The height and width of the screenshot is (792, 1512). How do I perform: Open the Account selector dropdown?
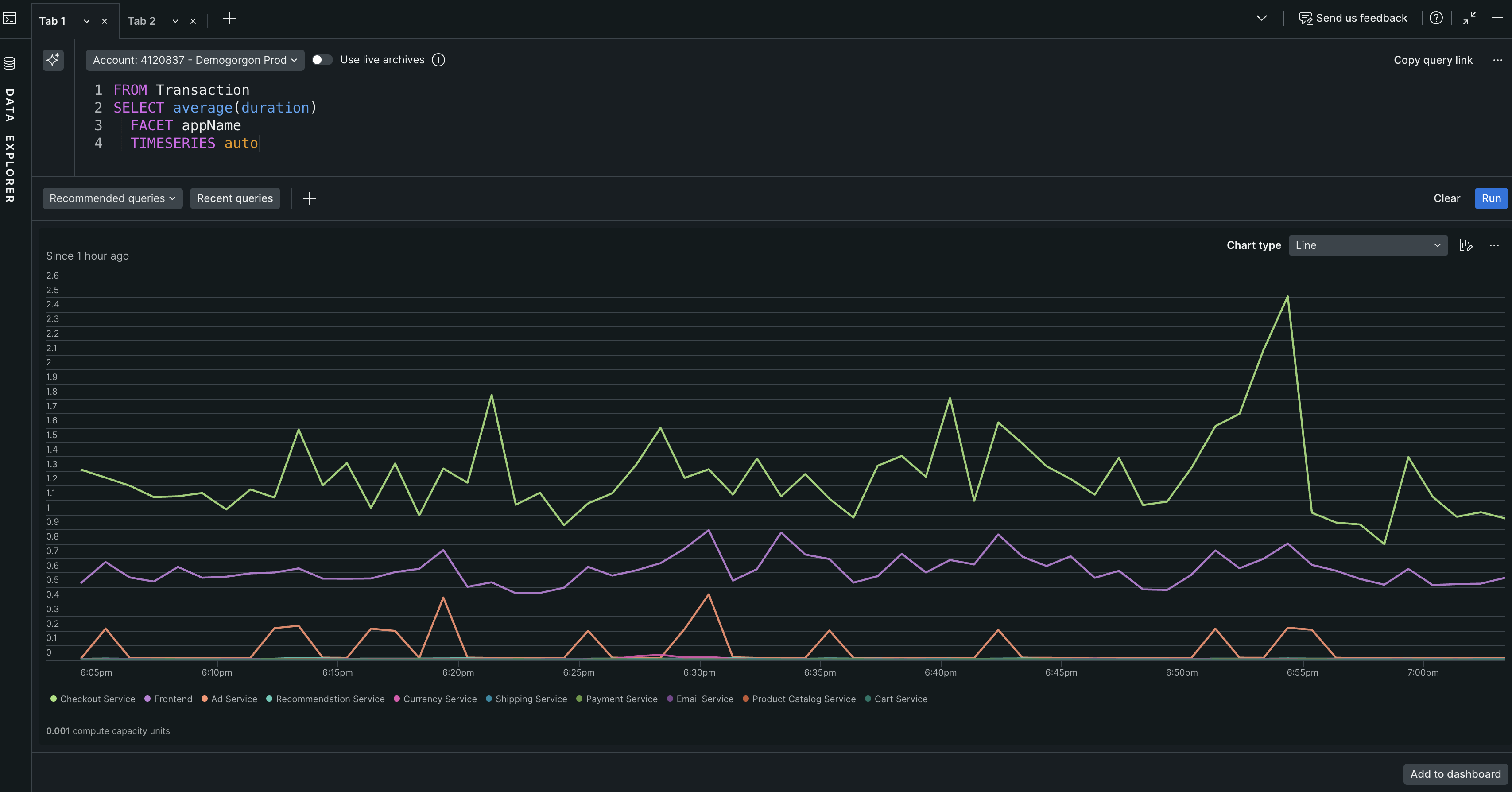tap(195, 60)
